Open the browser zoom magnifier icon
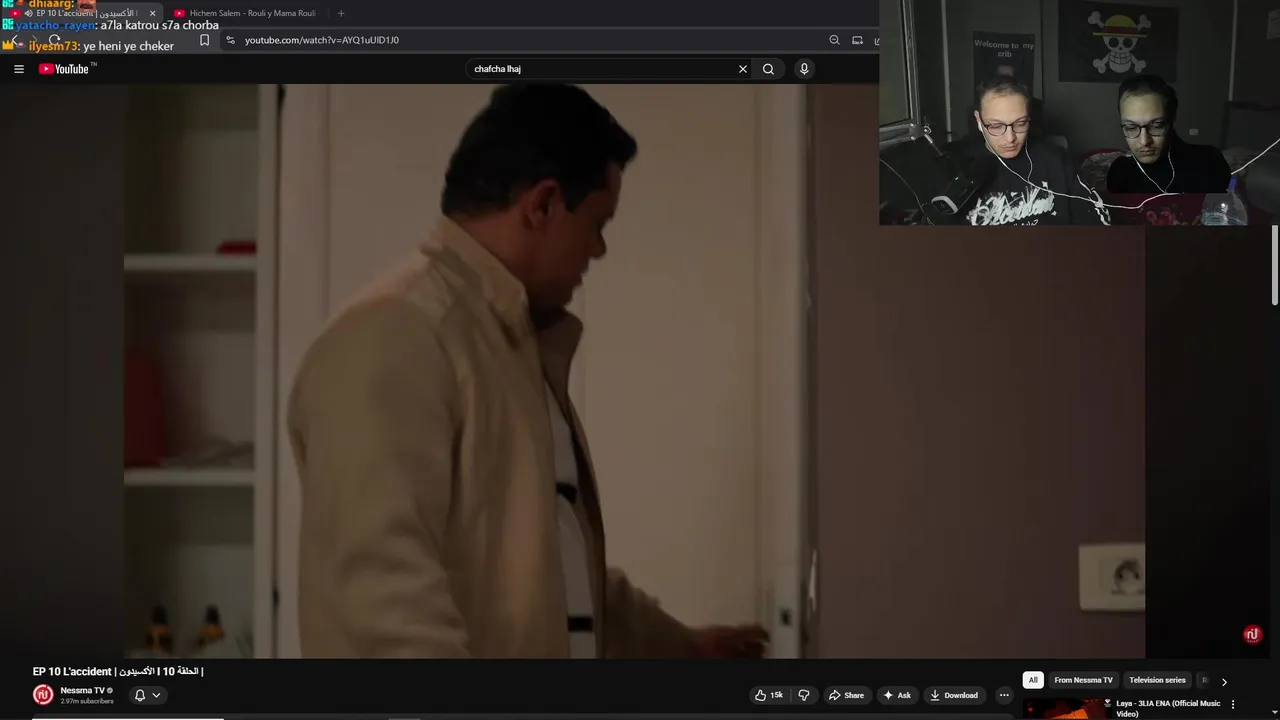This screenshot has height=720, width=1280. [x=834, y=40]
